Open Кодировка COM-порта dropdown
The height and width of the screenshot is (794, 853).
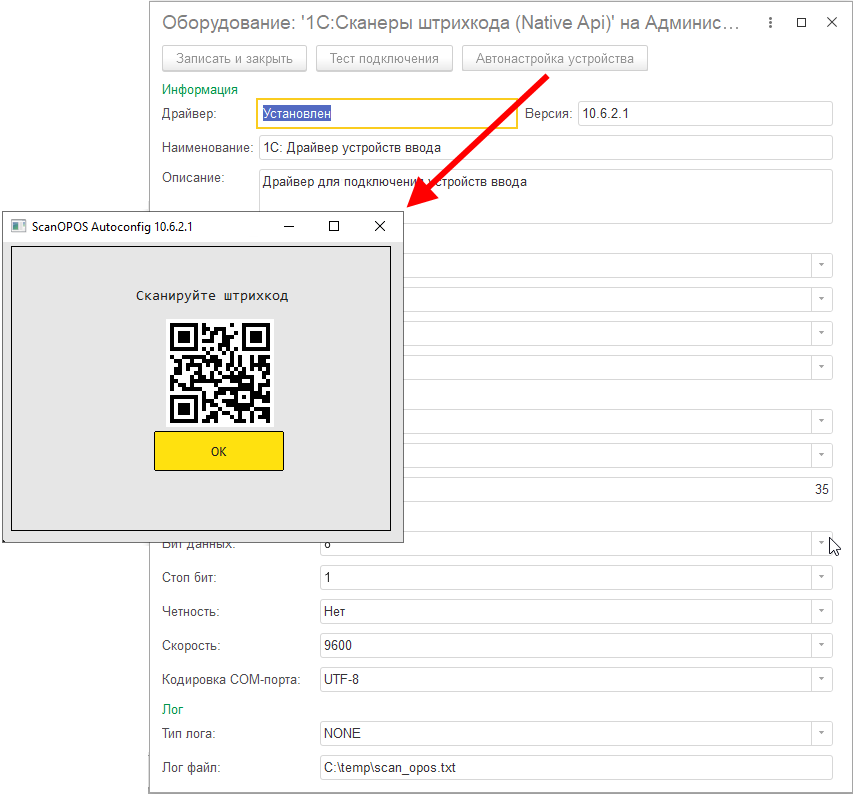[821, 679]
